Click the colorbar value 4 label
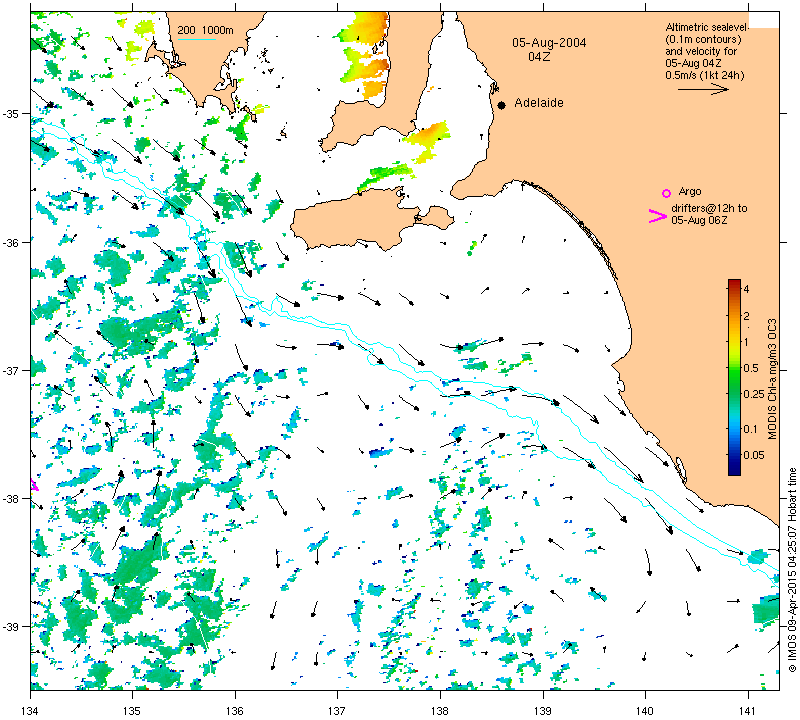Image resolution: width=800 pixels, height=720 pixels. [x=746, y=289]
